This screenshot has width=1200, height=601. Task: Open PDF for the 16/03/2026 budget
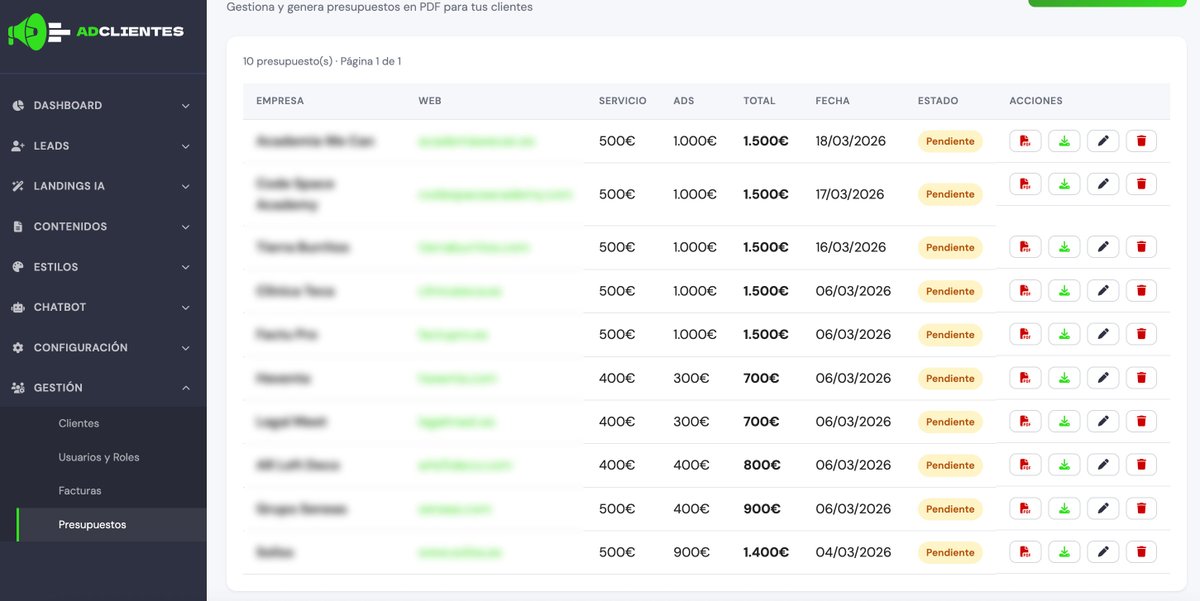(1025, 247)
